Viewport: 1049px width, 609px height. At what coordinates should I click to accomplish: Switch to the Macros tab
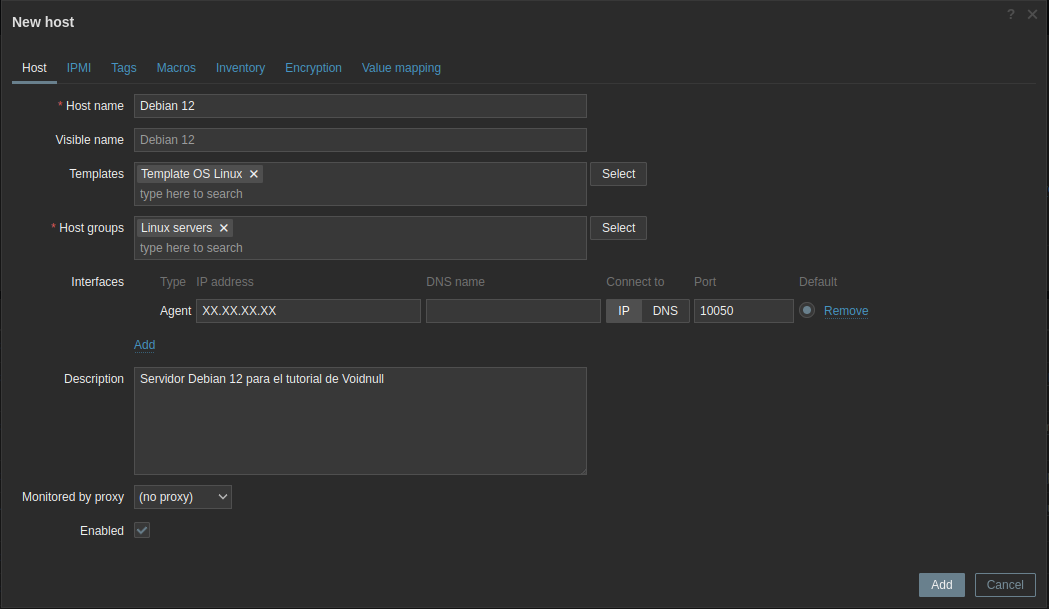click(x=176, y=68)
